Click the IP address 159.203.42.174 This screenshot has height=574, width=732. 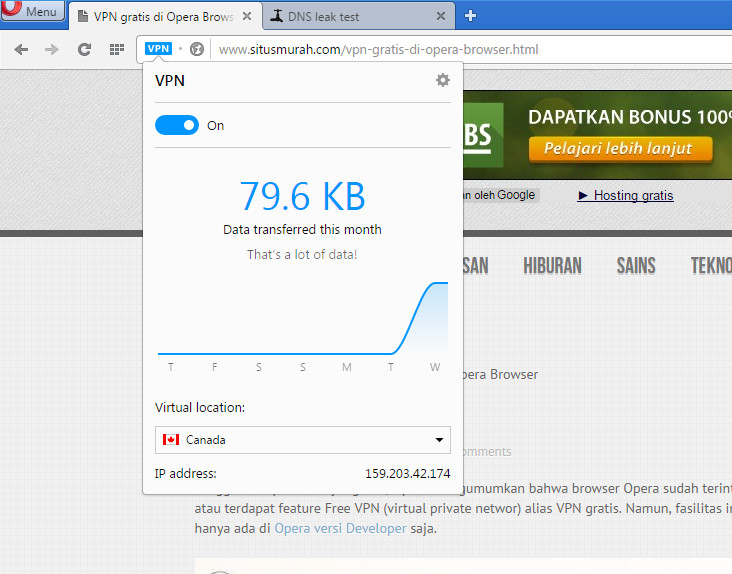(407, 474)
